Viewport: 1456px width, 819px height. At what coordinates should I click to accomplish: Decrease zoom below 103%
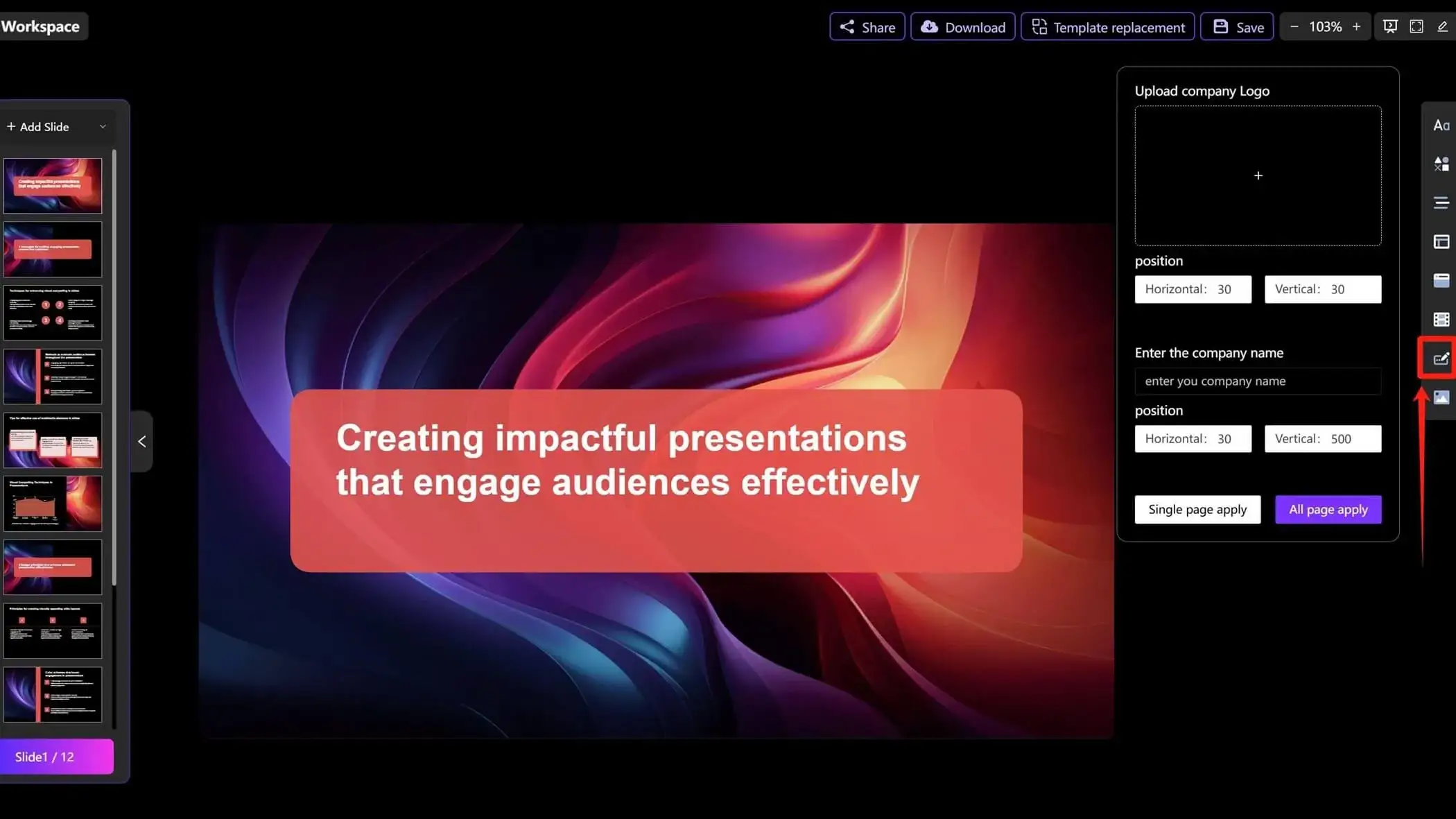coord(1294,26)
